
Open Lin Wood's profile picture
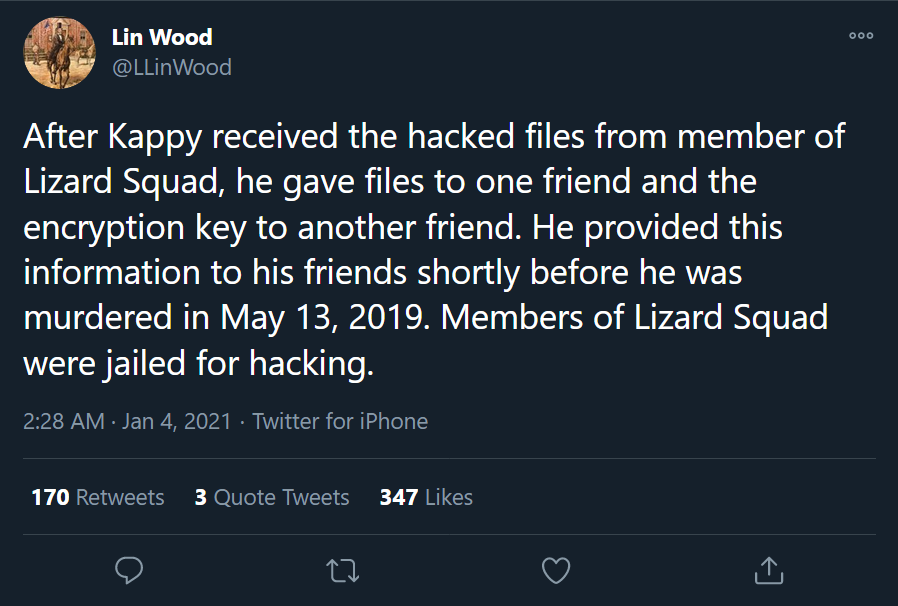[x=59, y=53]
